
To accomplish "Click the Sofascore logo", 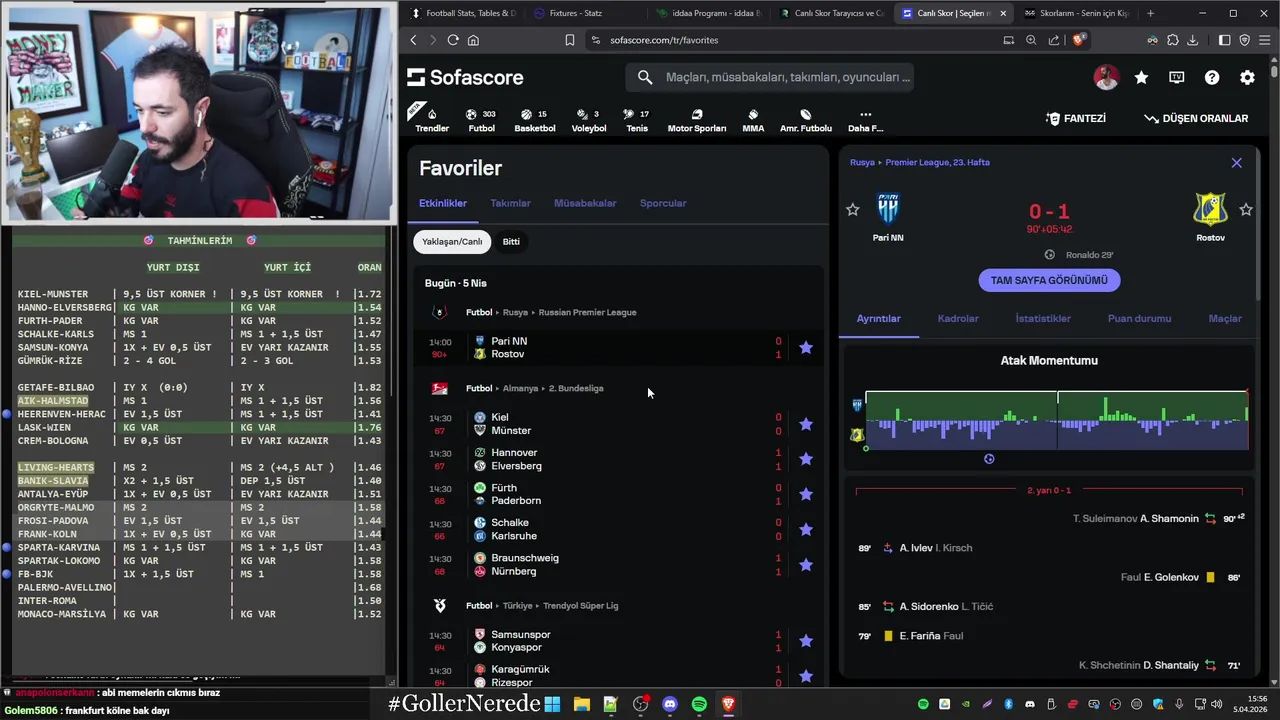I will click(465, 77).
